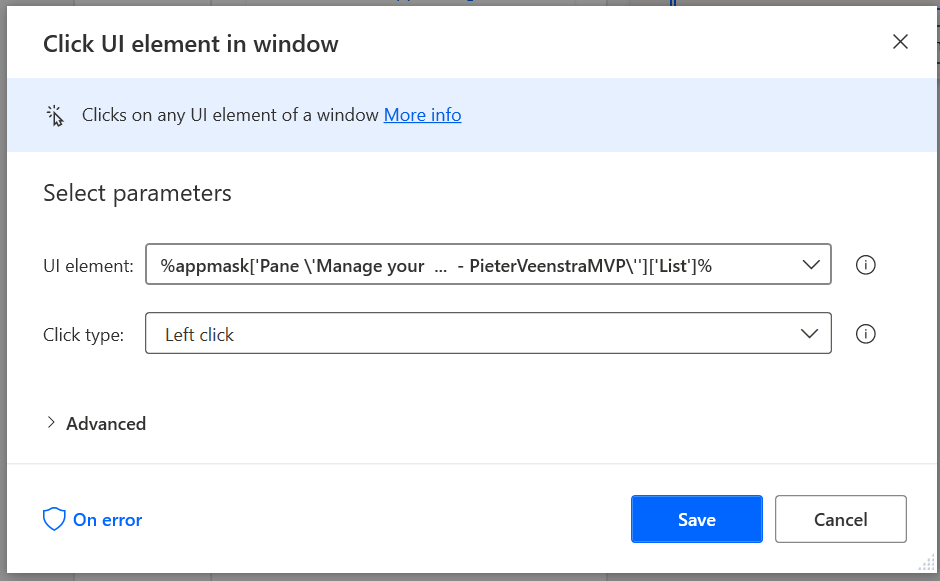Open the More info link
The width and height of the screenshot is (940, 581).
(422, 115)
